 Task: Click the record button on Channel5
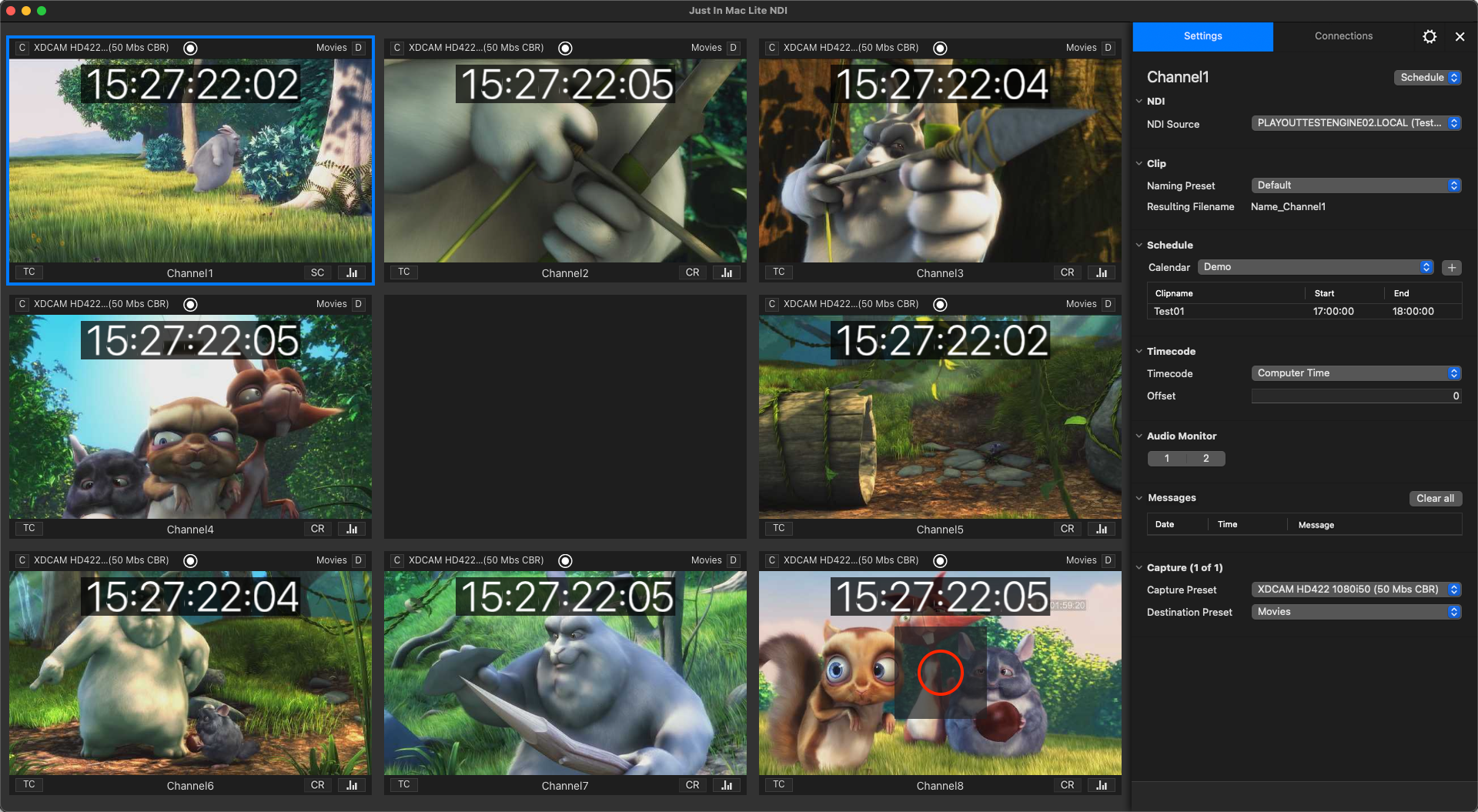click(x=940, y=304)
